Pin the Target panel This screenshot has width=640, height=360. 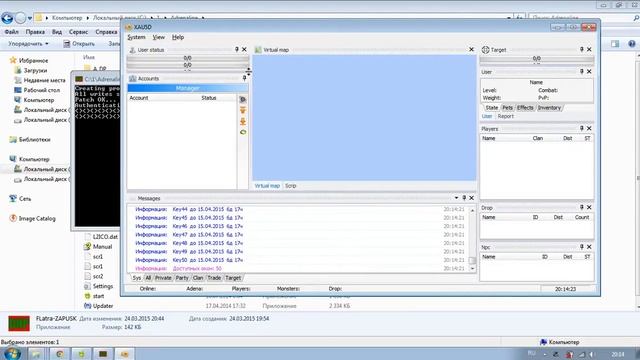point(582,49)
